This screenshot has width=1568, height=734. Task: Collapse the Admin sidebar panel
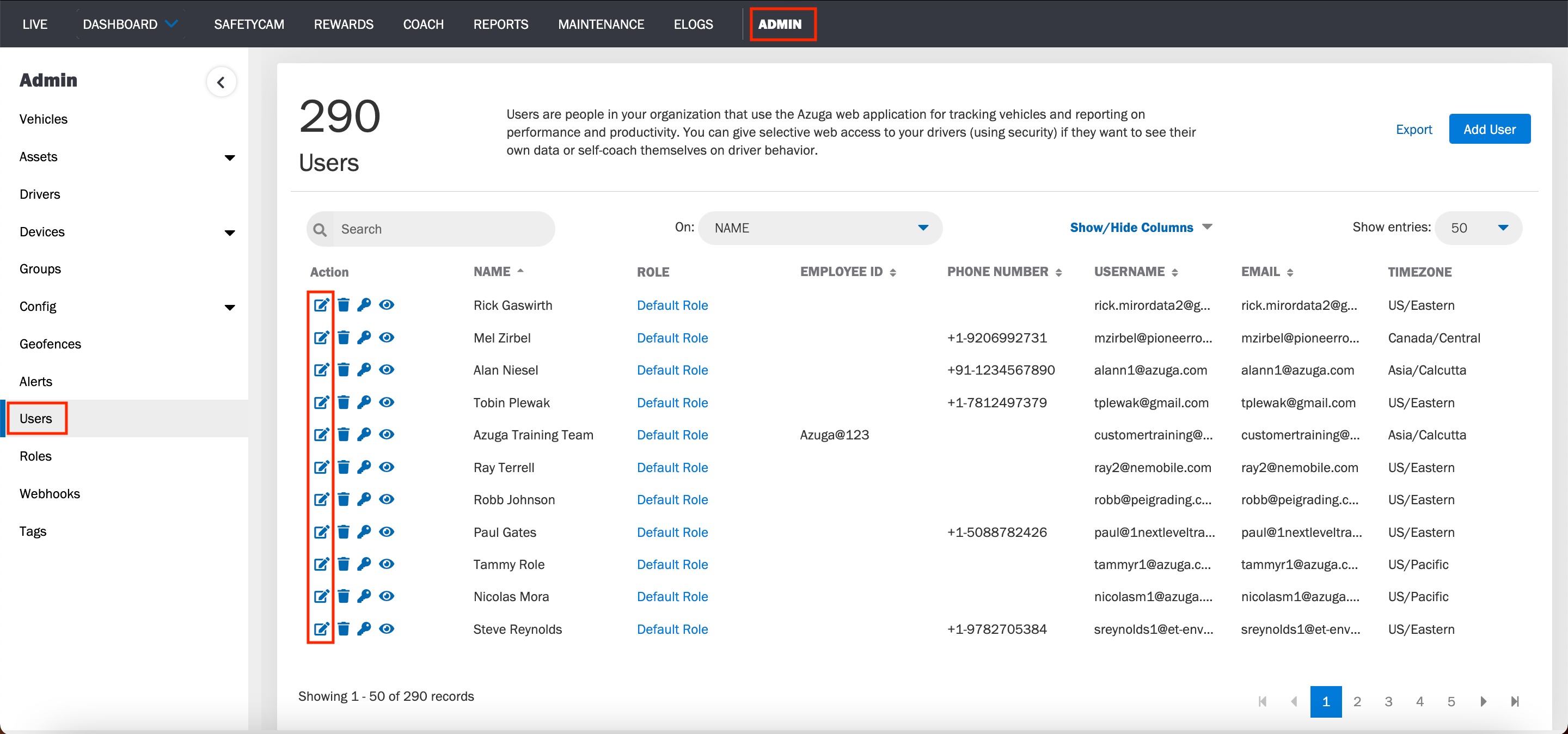221,82
